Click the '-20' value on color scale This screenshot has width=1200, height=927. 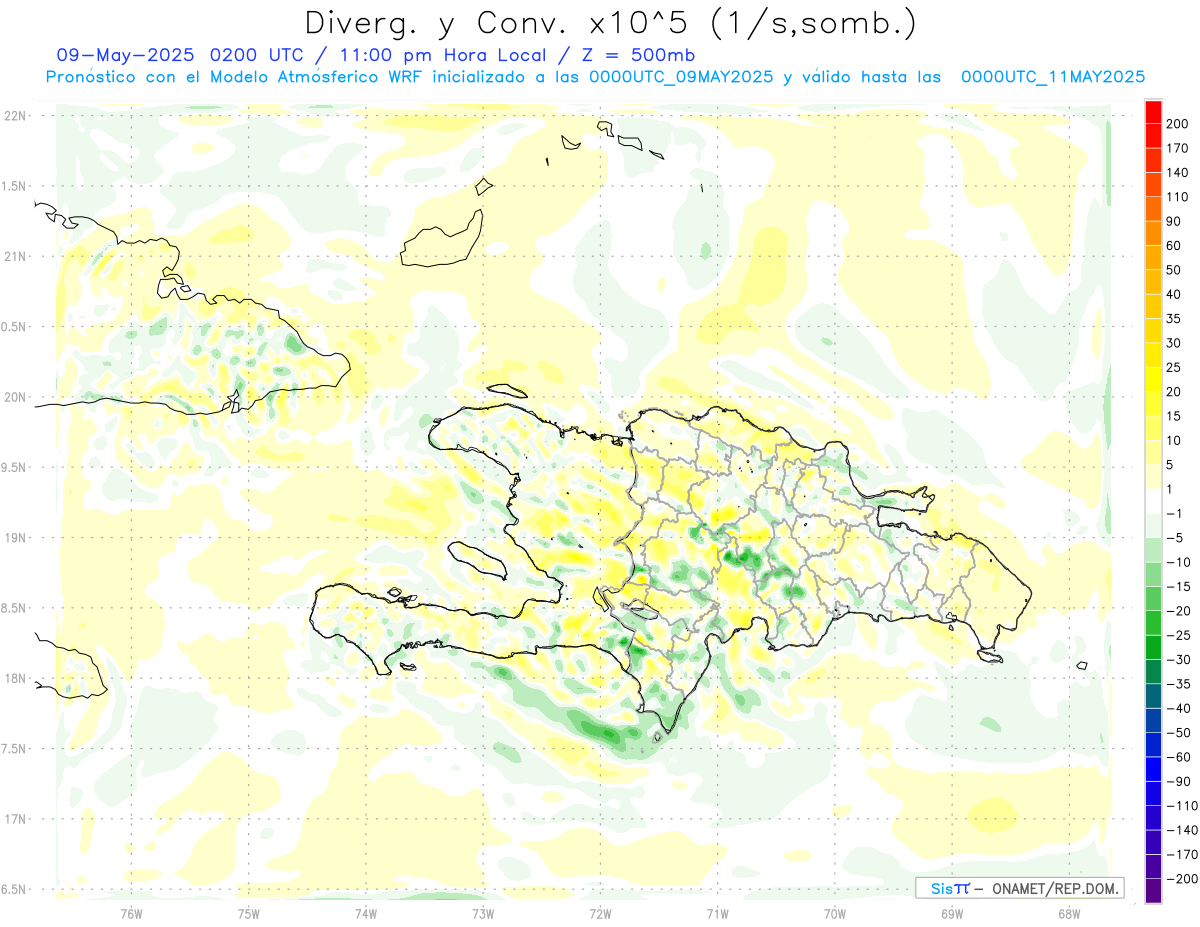[1180, 611]
